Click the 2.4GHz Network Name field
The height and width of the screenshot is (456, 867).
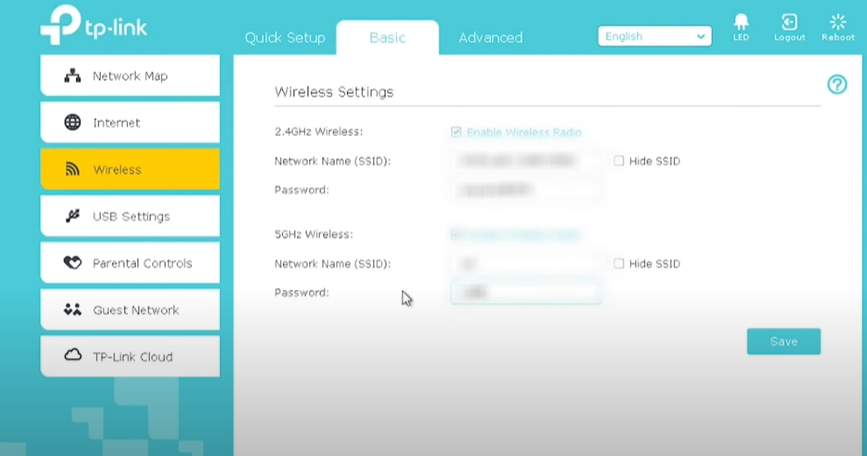[526, 161]
